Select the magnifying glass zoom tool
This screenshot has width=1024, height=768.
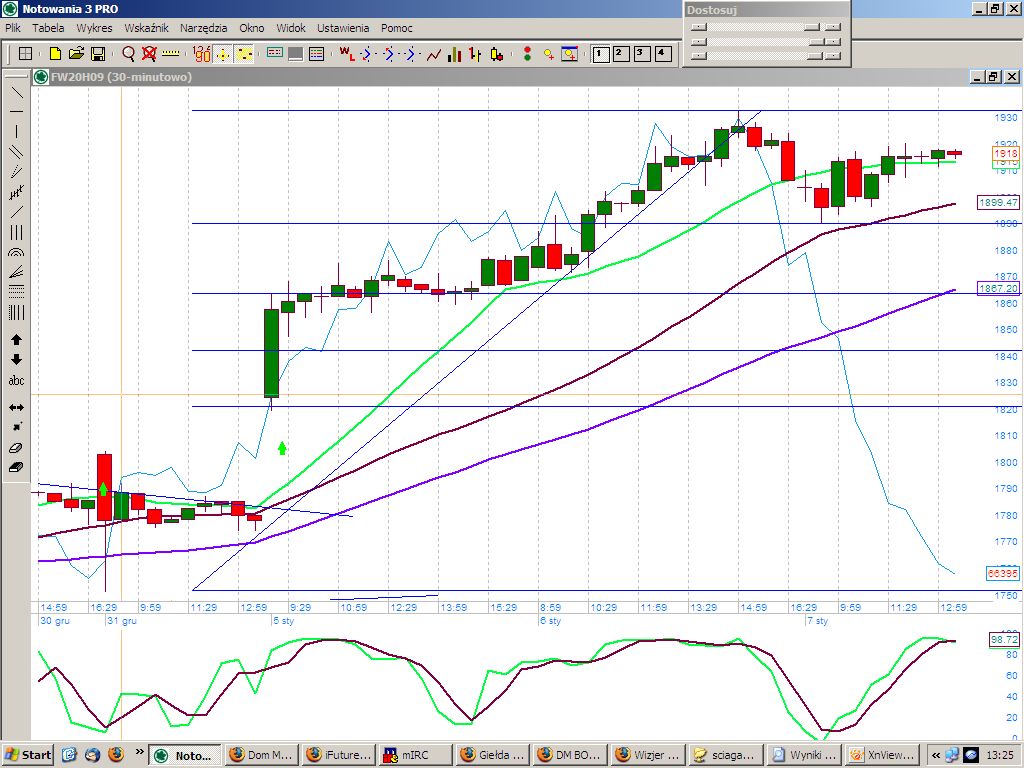[x=129, y=54]
